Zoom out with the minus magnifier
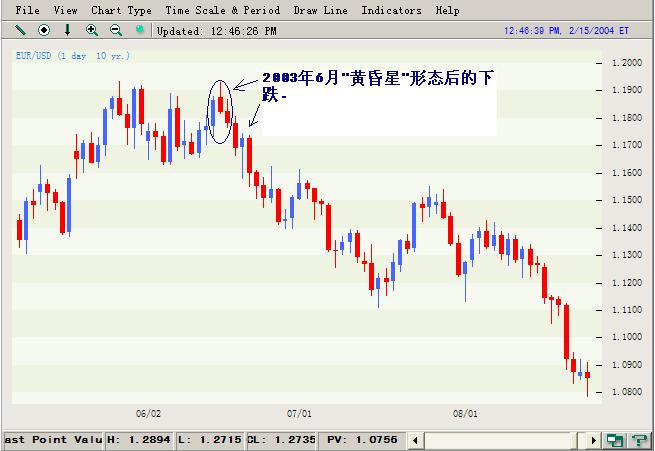 click(x=116, y=30)
